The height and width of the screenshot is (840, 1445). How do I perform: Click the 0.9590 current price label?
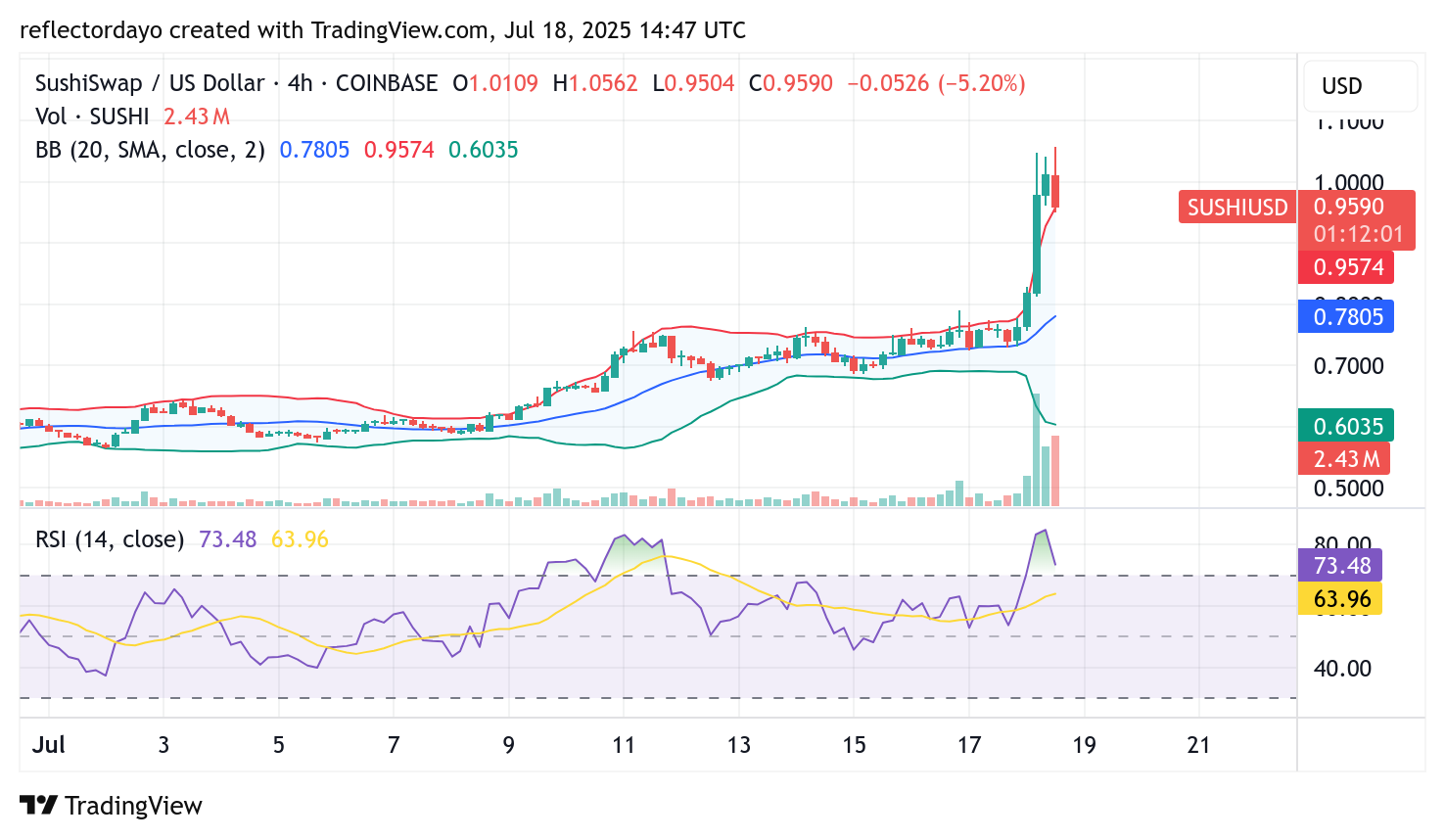pyautogui.click(x=1348, y=207)
